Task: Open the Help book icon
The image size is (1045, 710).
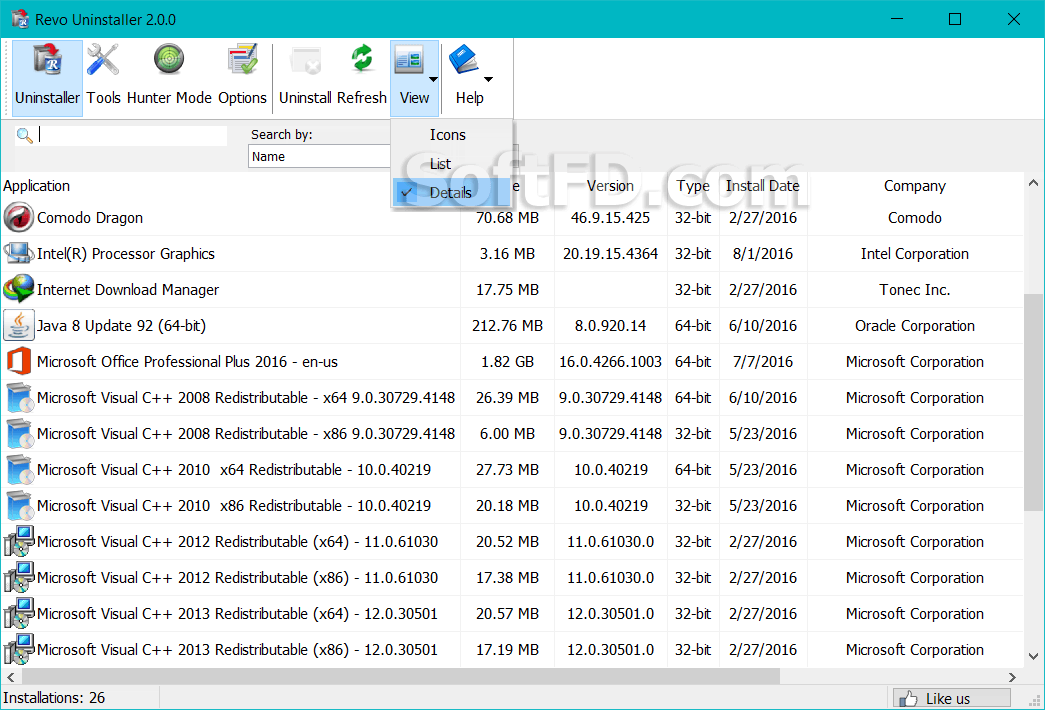Action: (464, 60)
